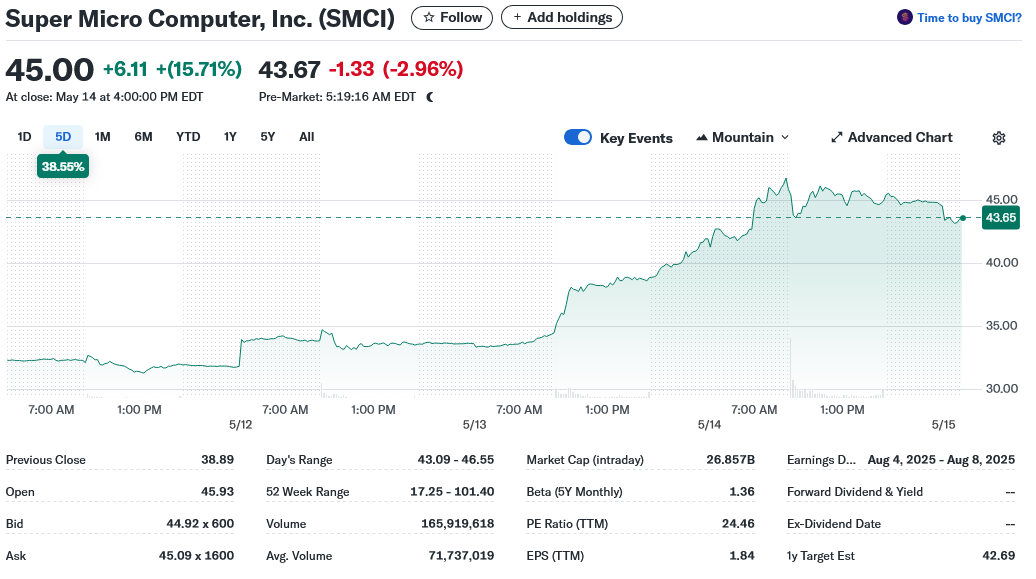Enable the 1D chart view
The image size is (1036, 579).
coord(23,136)
